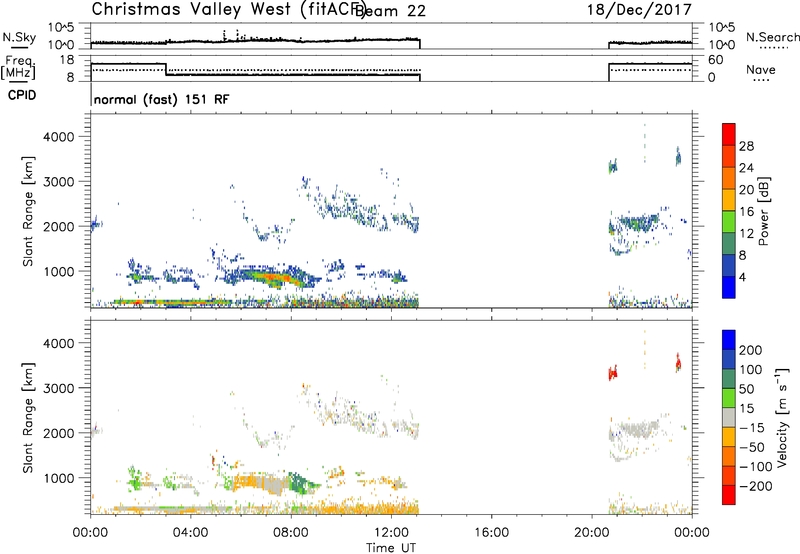Click the "24" Power colorbar value

[746, 168]
